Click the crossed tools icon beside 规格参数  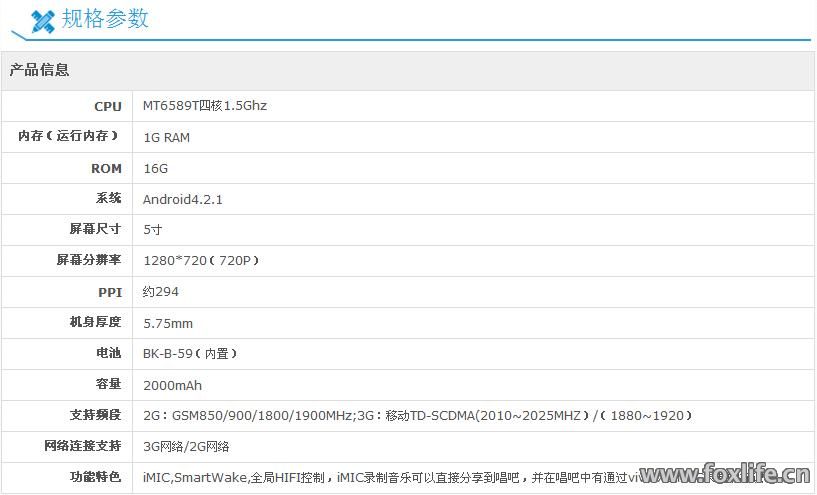(x=42, y=20)
